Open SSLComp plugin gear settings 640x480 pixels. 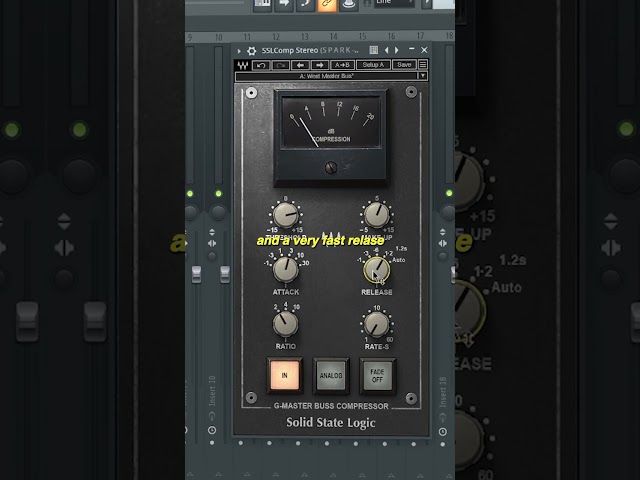click(252, 51)
